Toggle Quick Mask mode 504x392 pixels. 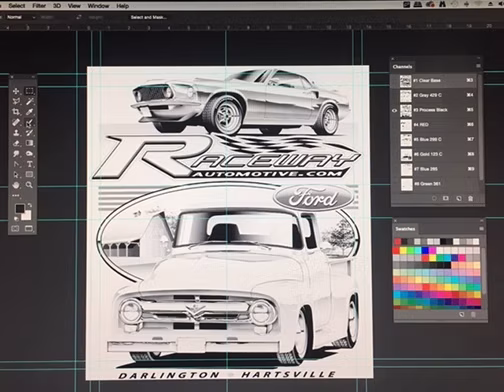[15, 229]
